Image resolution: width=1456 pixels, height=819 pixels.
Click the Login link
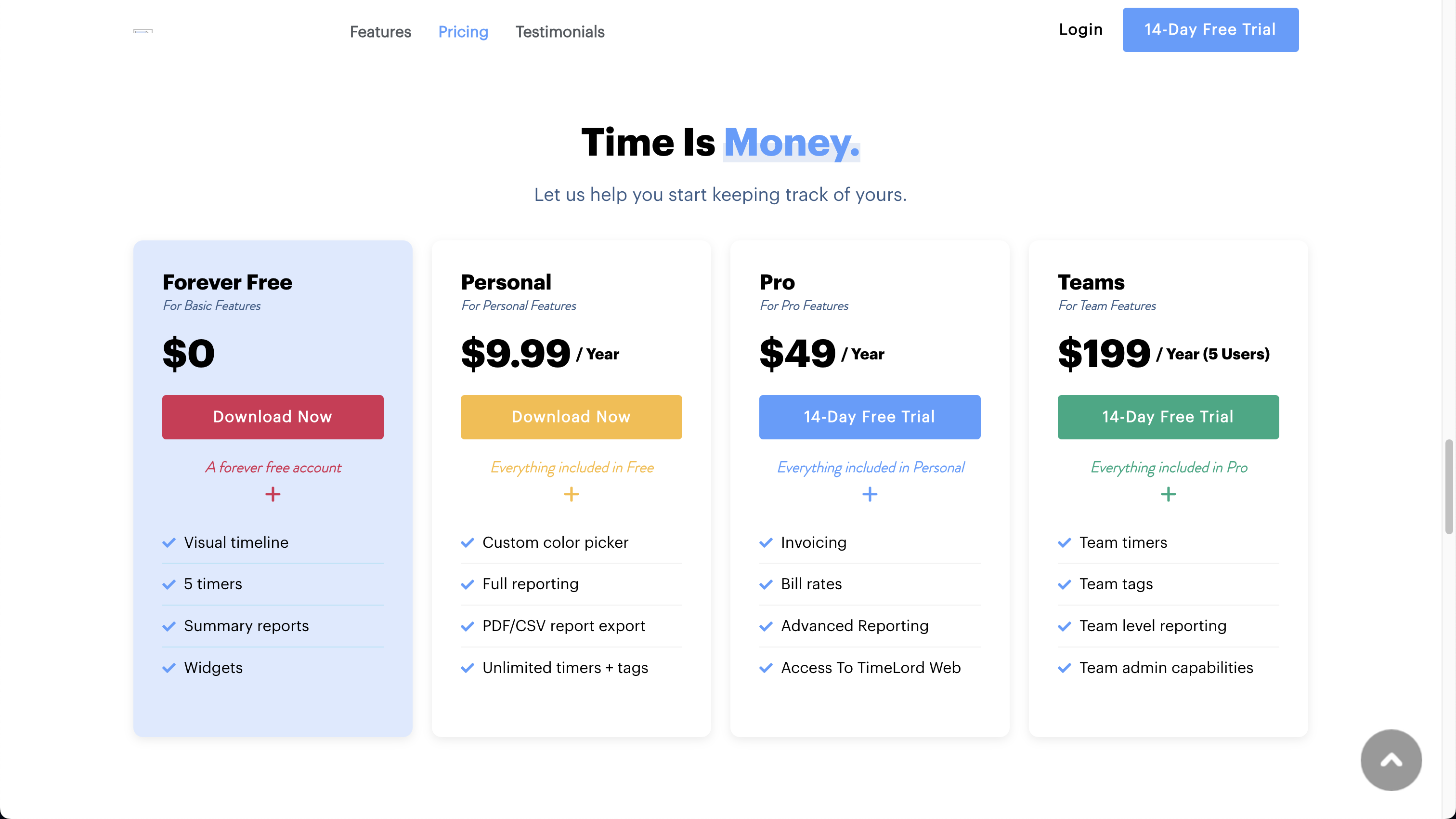pyautogui.click(x=1081, y=29)
